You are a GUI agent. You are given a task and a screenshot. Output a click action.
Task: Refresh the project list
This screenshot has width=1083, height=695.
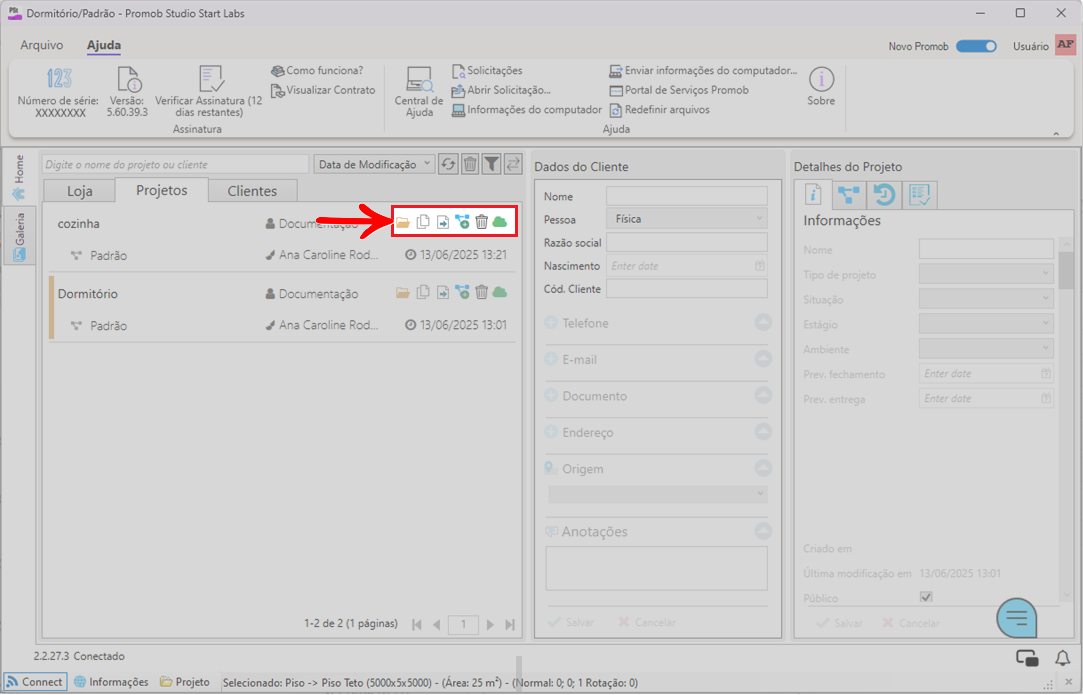pos(448,164)
